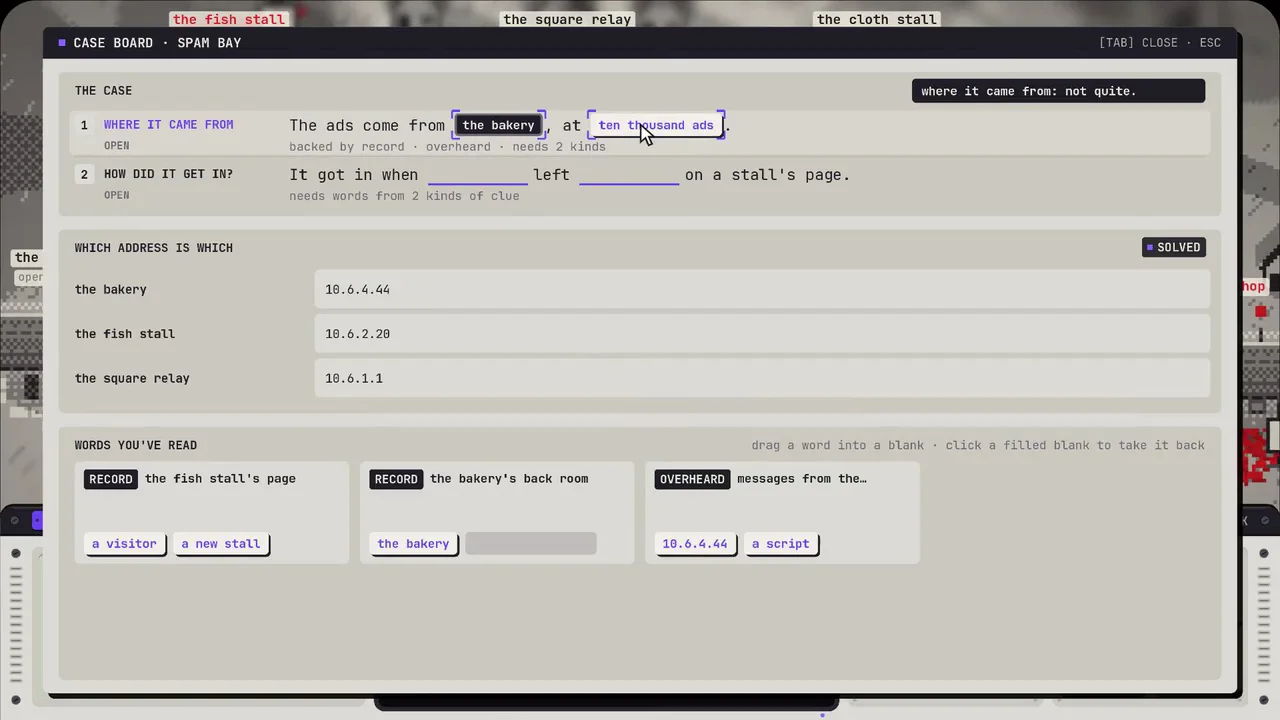
Task: Pick 'the bakery' word chip in back room record
Action: coord(413,544)
